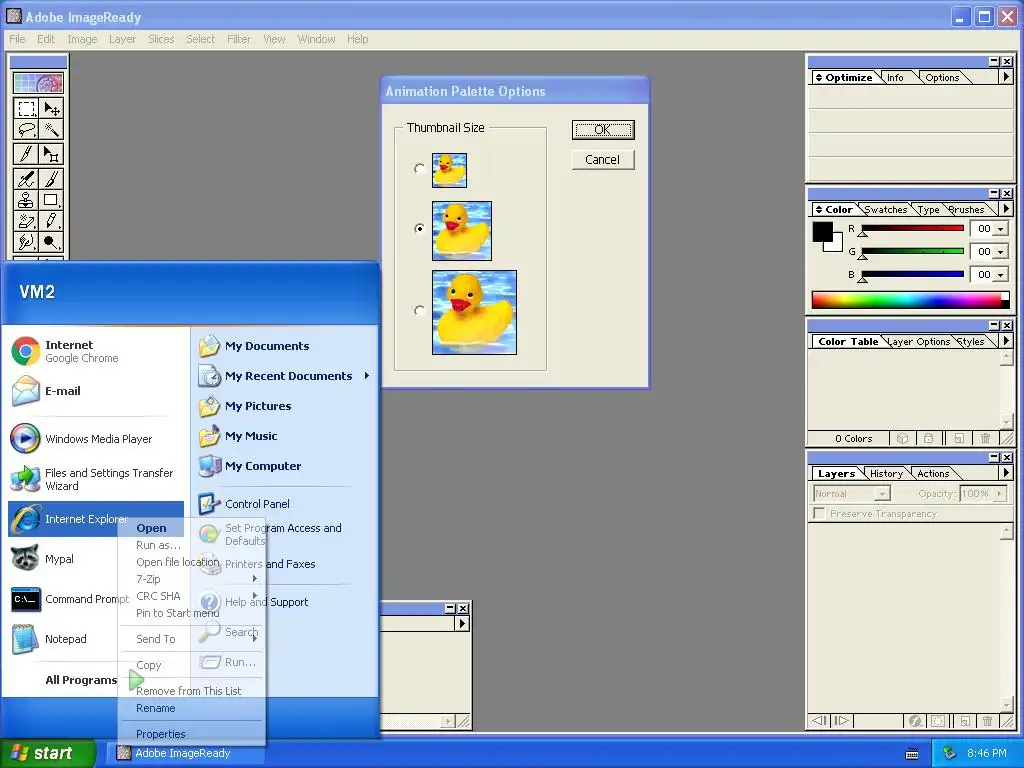Select the Slice Select tool
Viewport: 1024px width, 768px height.
tap(52, 153)
